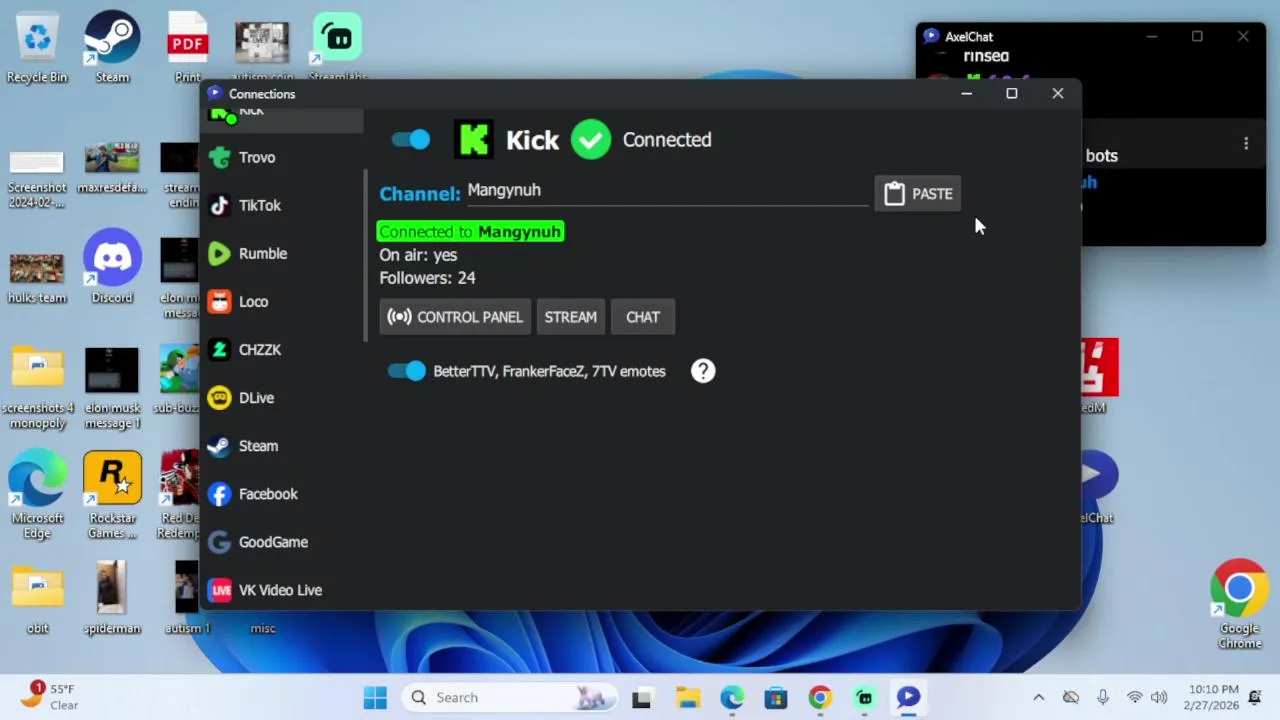
Task: Minimize the Connections window
Action: coord(966,94)
